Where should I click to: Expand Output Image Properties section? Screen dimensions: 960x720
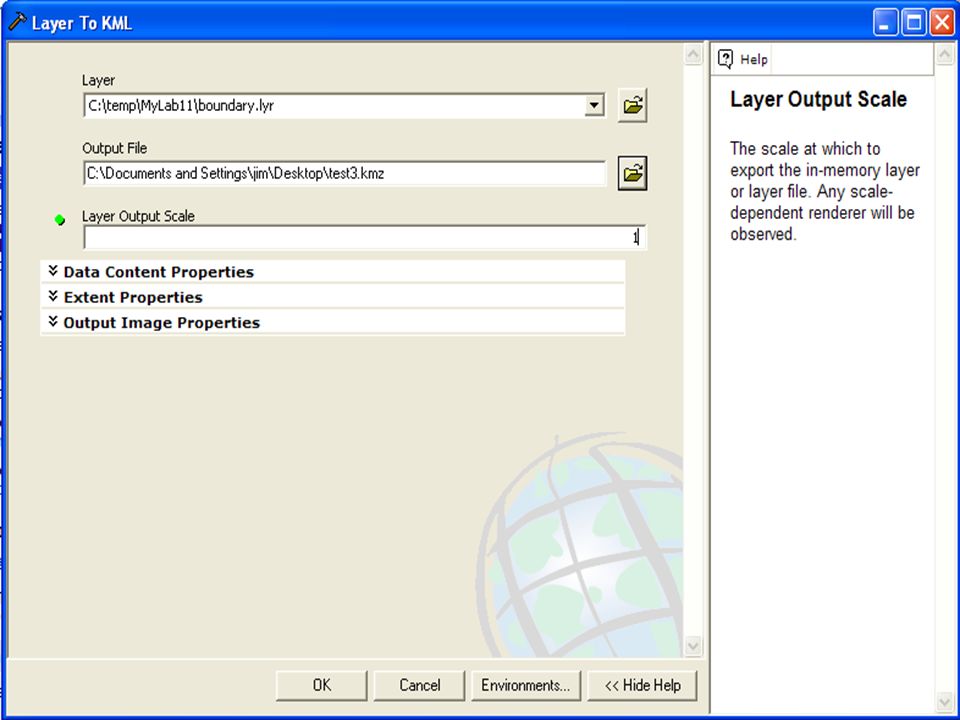pyautogui.click(x=332, y=323)
